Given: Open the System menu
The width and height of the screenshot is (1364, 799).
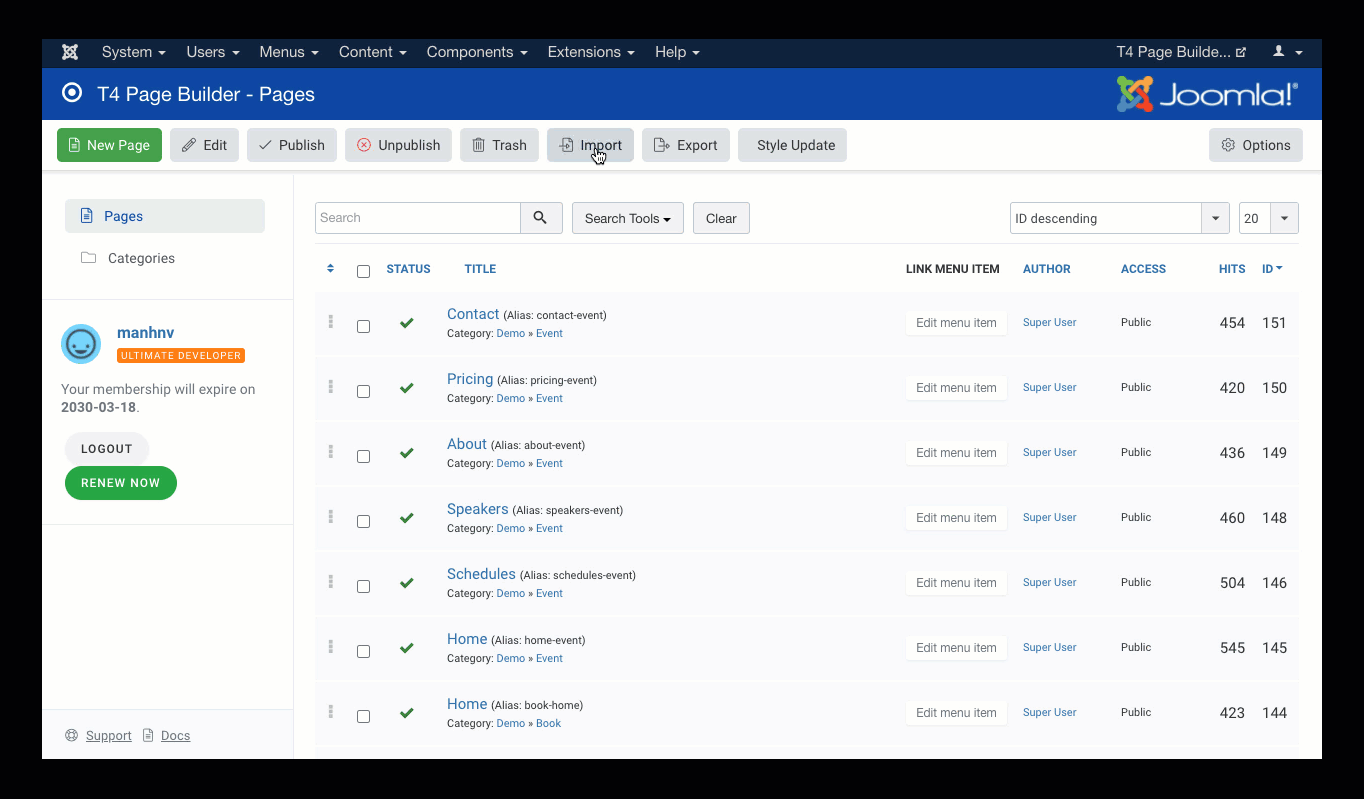Looking at the screenshot, I should 133,52.
